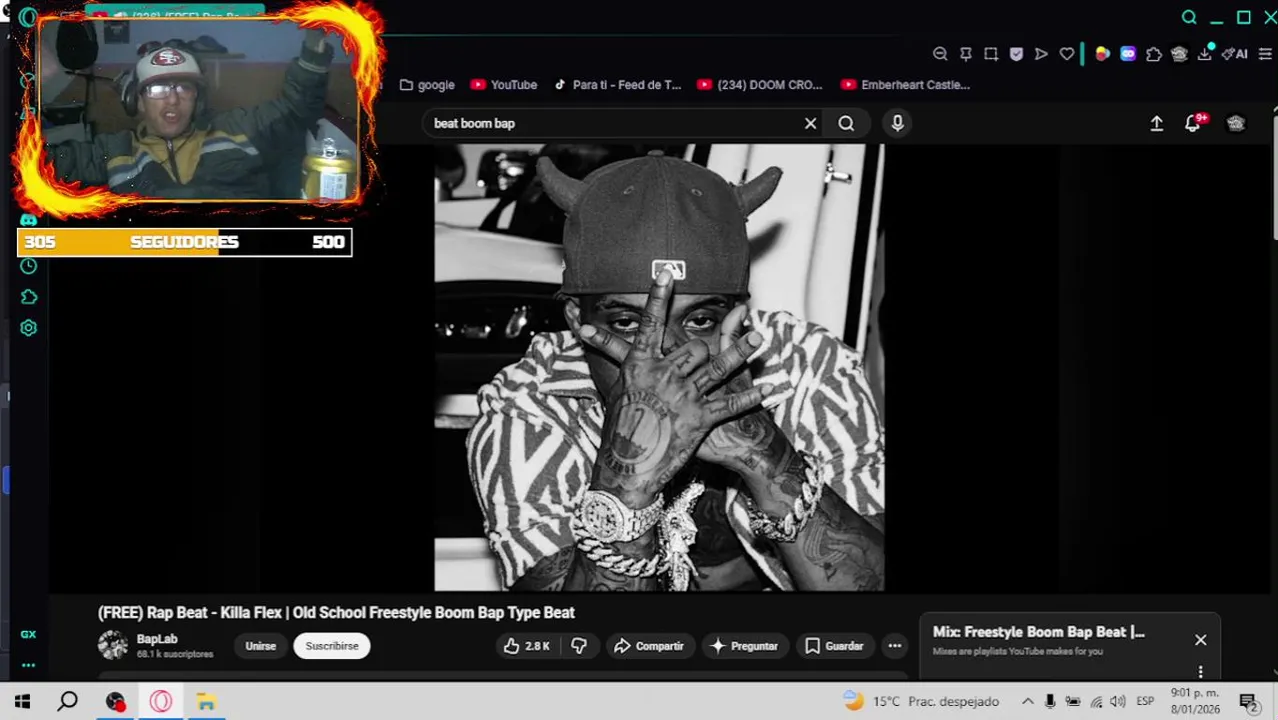Click the ESP language indicator
Image resolution: width=1278 pixels, height=720 pixels.
pos(1145,701)
